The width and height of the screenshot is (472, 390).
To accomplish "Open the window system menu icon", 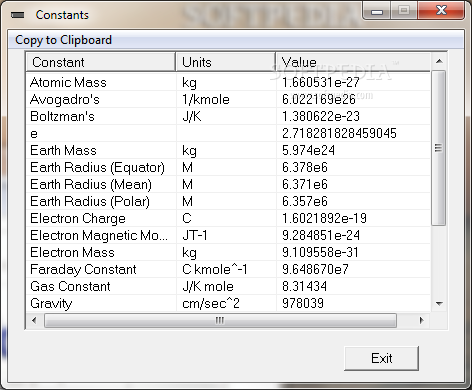I will pos(17,15).
